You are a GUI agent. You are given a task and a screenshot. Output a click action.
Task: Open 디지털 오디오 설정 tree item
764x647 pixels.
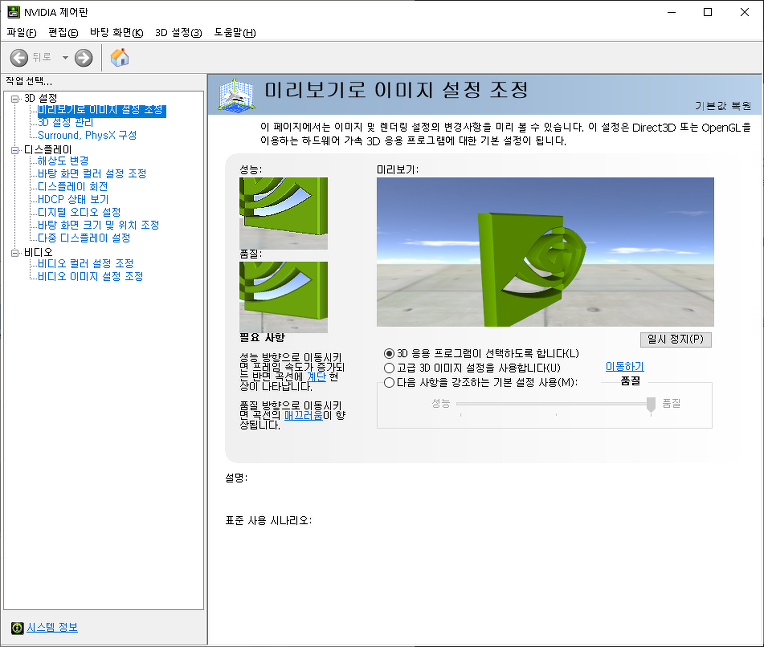[x=79, y=212]
